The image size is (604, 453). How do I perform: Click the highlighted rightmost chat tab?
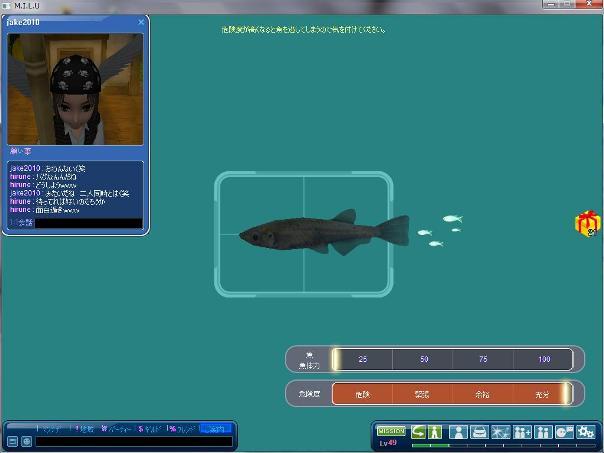pos(214,428)
